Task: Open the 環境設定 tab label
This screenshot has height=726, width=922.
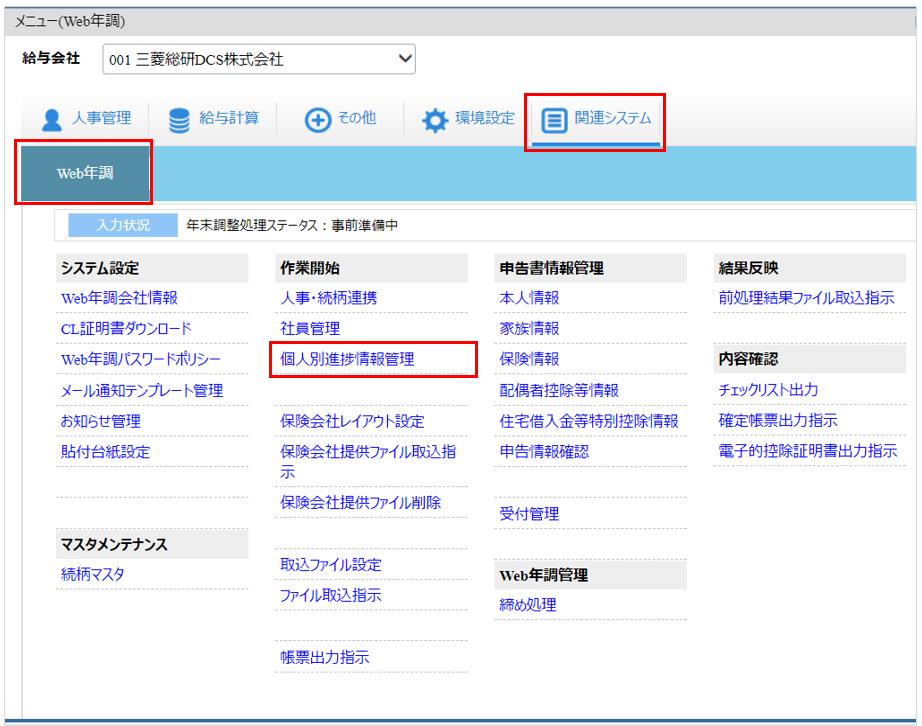Action: tap(485, 118)
